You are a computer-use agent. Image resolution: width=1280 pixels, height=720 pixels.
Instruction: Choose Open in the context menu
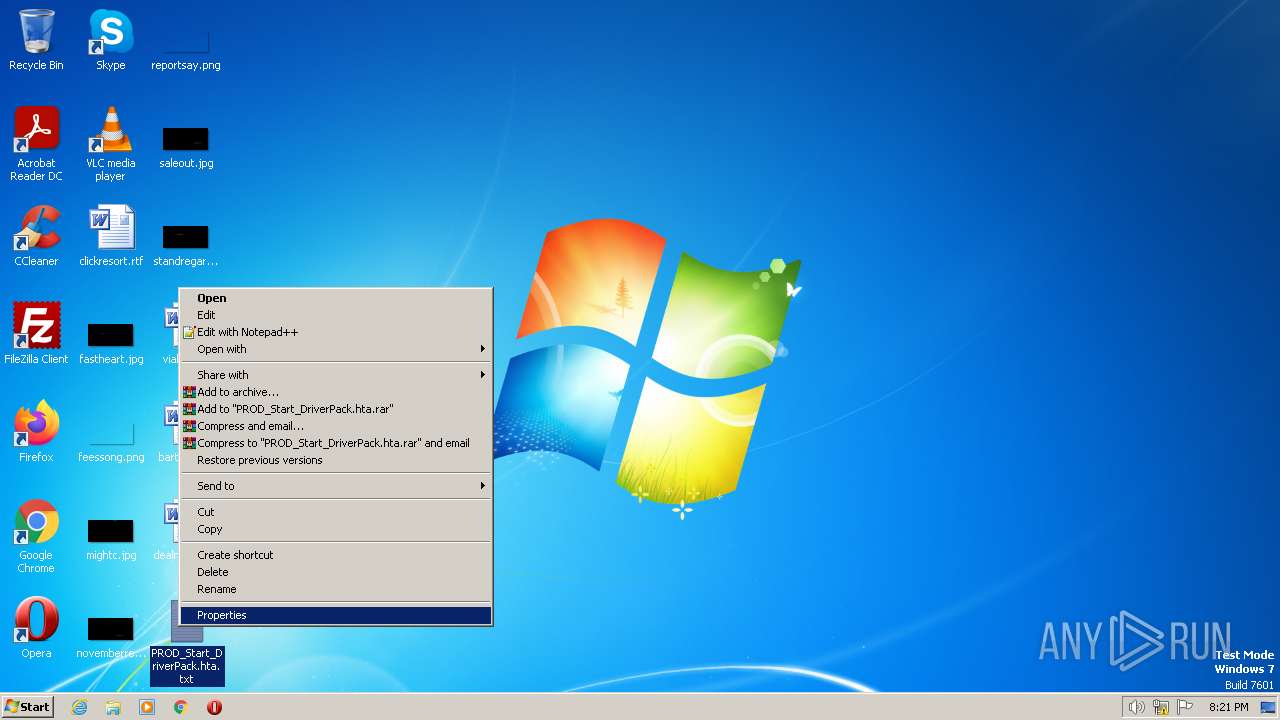pos(336,298)
